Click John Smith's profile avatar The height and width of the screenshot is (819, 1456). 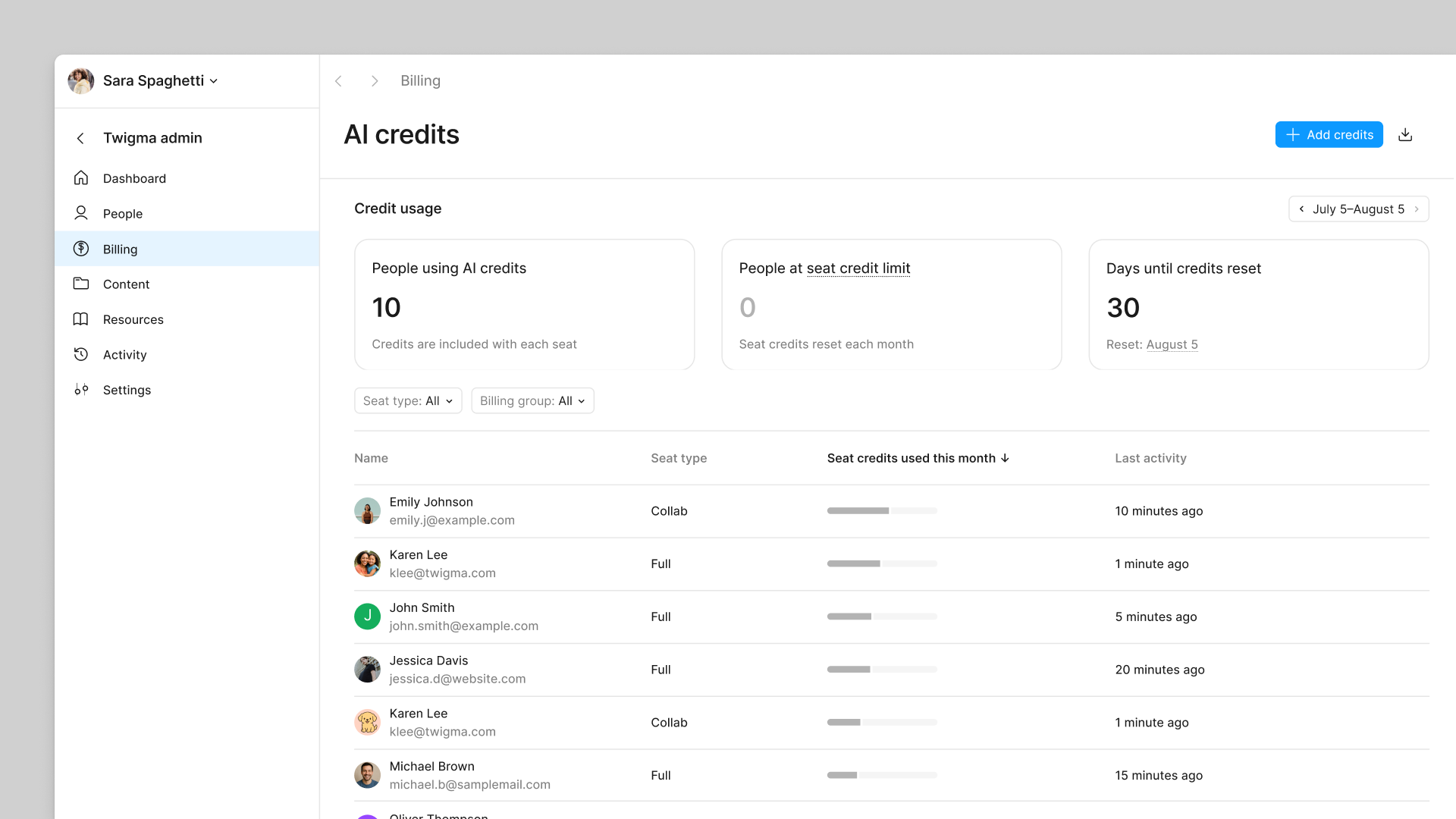point(367,617)
